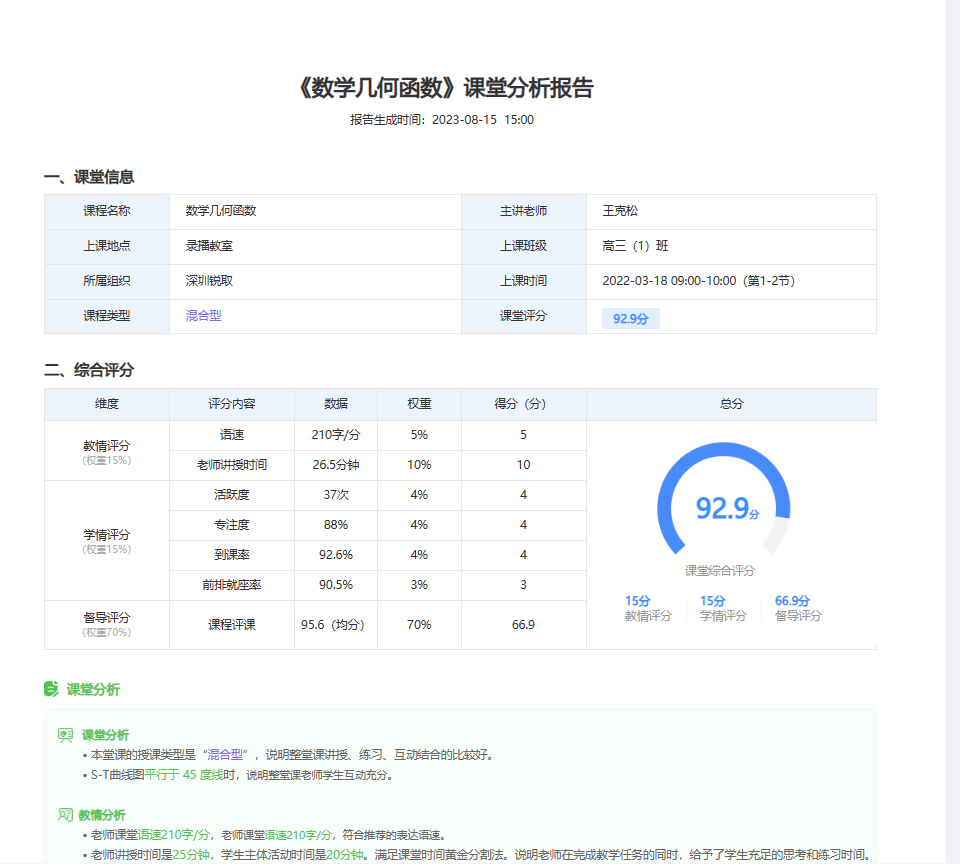Click the green 课堂分析 section header icon

pyautogui.click(x=51, y=689)
